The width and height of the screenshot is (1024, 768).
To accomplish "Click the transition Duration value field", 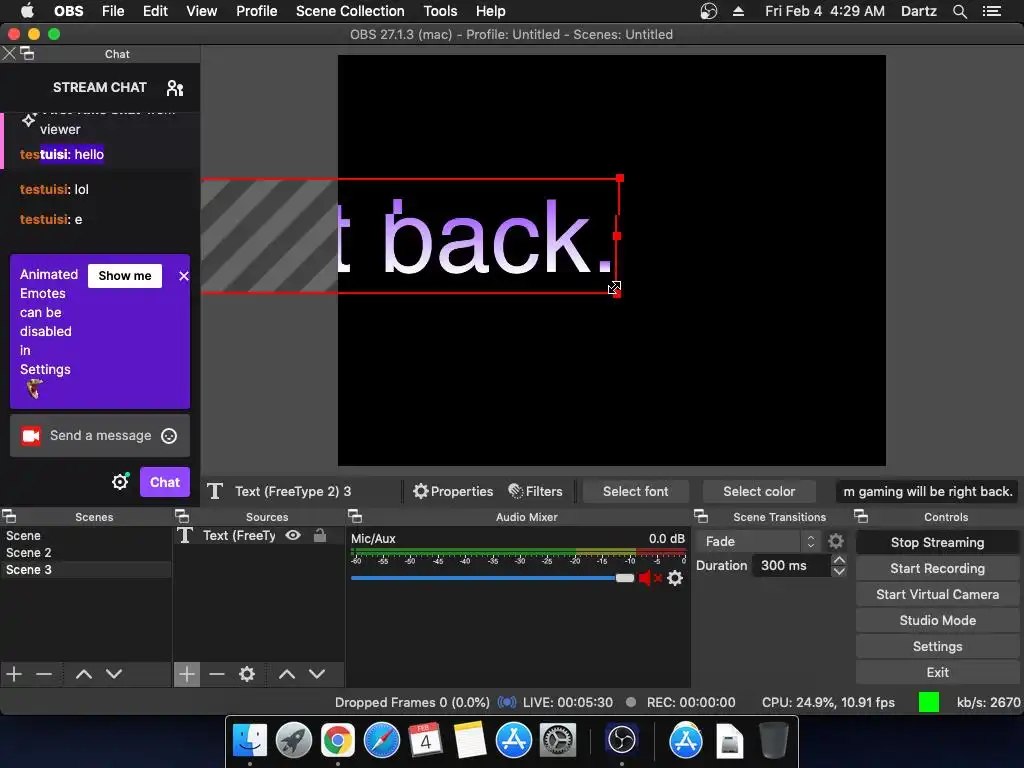I will point(791,566).
